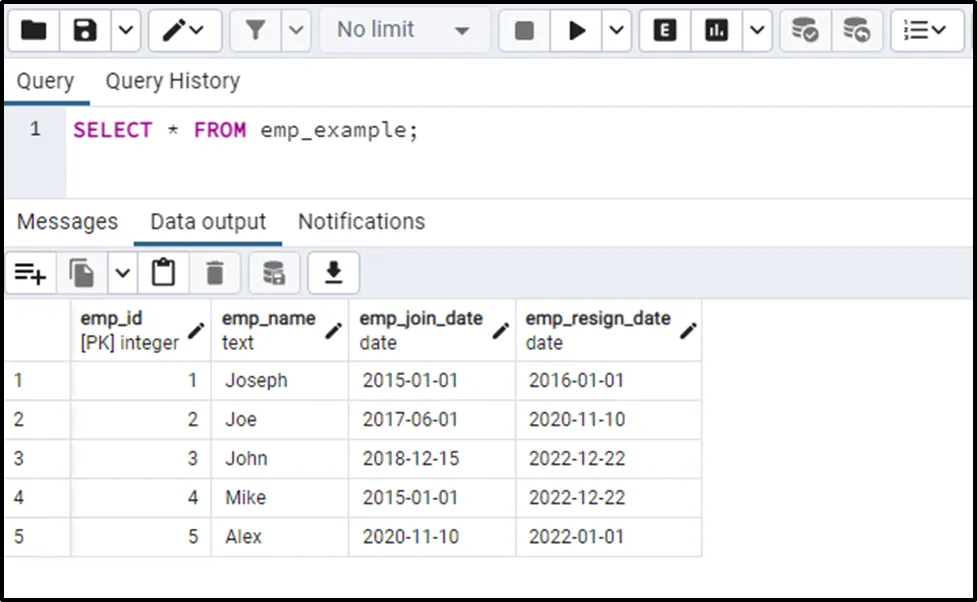The height and width of the screenshot is (602, 977).
Task: Click the Paste clipboard icon
Action: 163,273
